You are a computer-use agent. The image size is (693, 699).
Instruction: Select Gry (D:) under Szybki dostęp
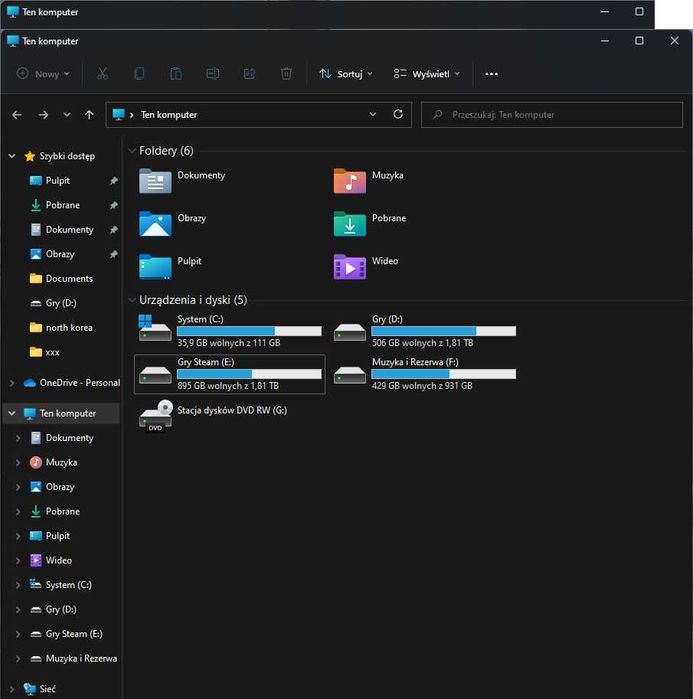tap(53, 303)
